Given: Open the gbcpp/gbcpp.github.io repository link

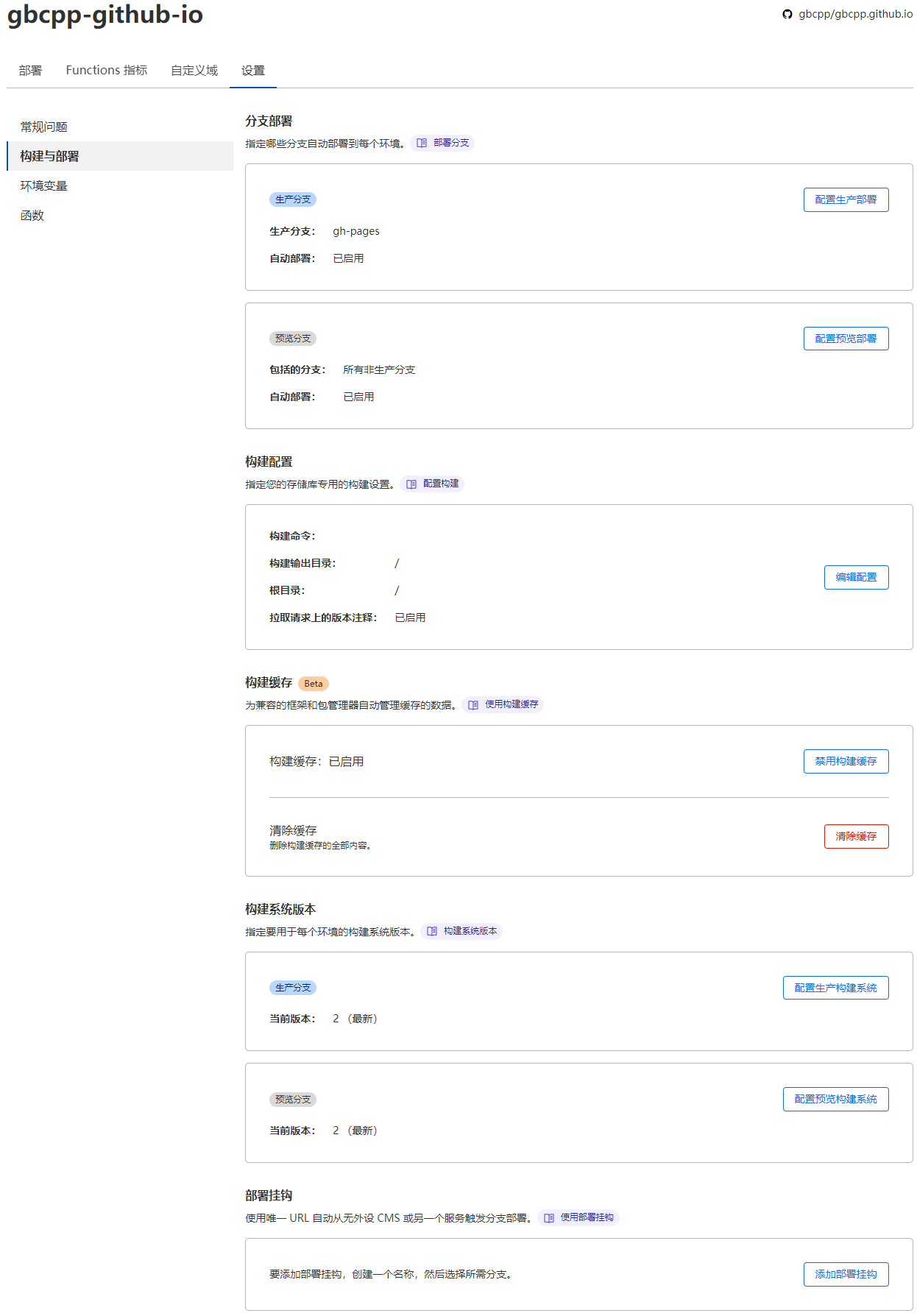Looking at the screenshot, I should click(x=855, y=14).
